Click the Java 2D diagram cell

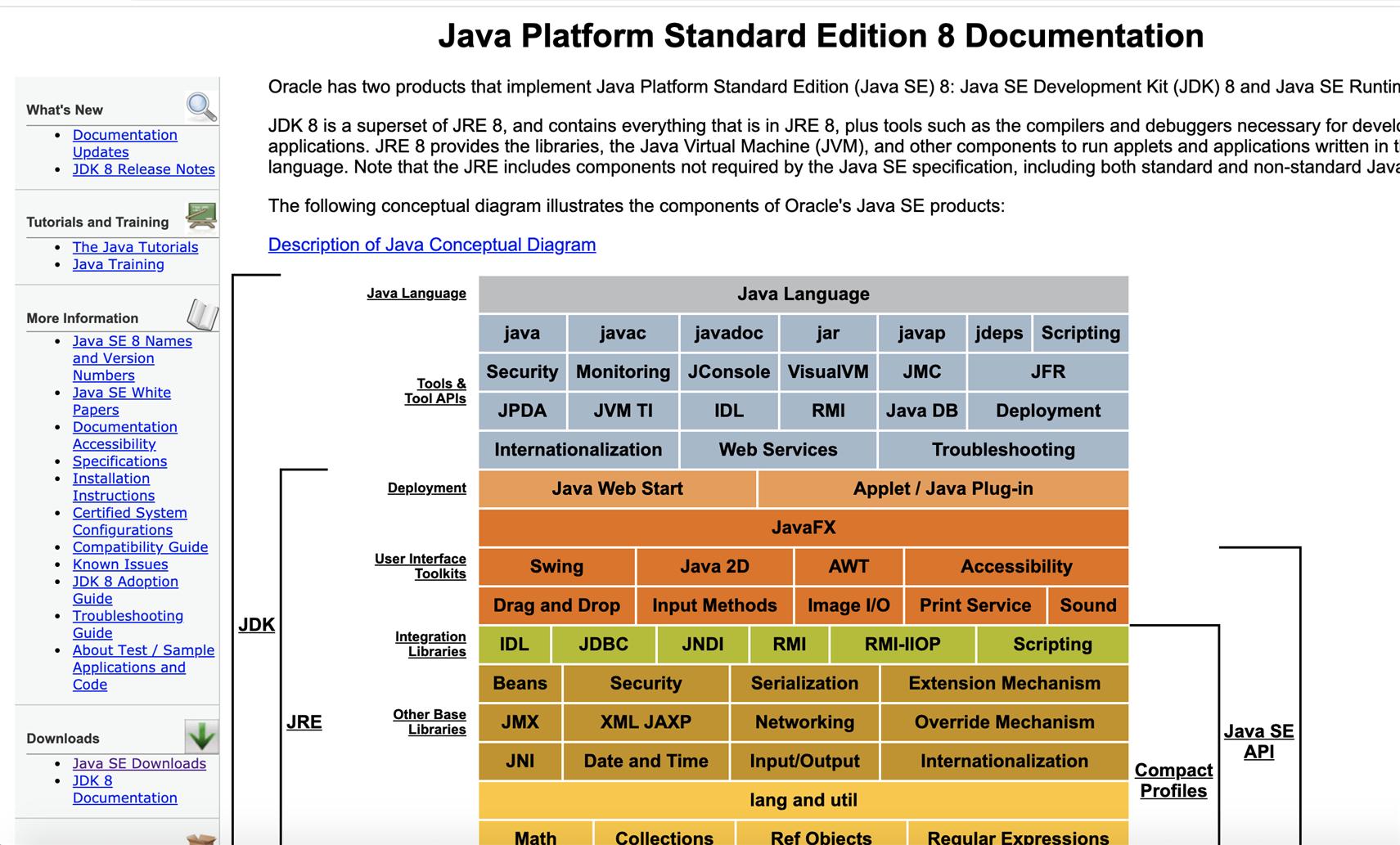coord(714,566)
